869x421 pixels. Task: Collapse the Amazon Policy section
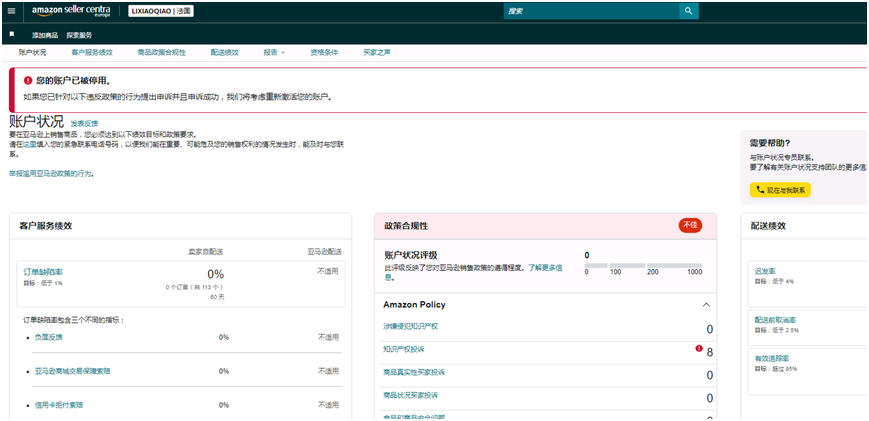(706, 305)
